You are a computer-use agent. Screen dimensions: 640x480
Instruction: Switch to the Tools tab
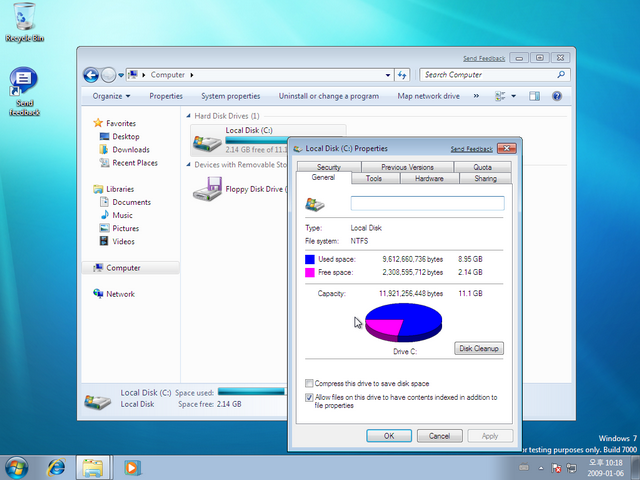tap(374, 178)
